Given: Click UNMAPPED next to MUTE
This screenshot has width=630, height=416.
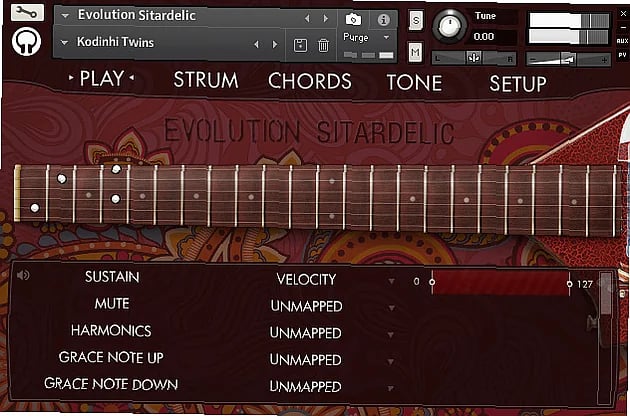Looking at the screenshot, I should [306, 306].
